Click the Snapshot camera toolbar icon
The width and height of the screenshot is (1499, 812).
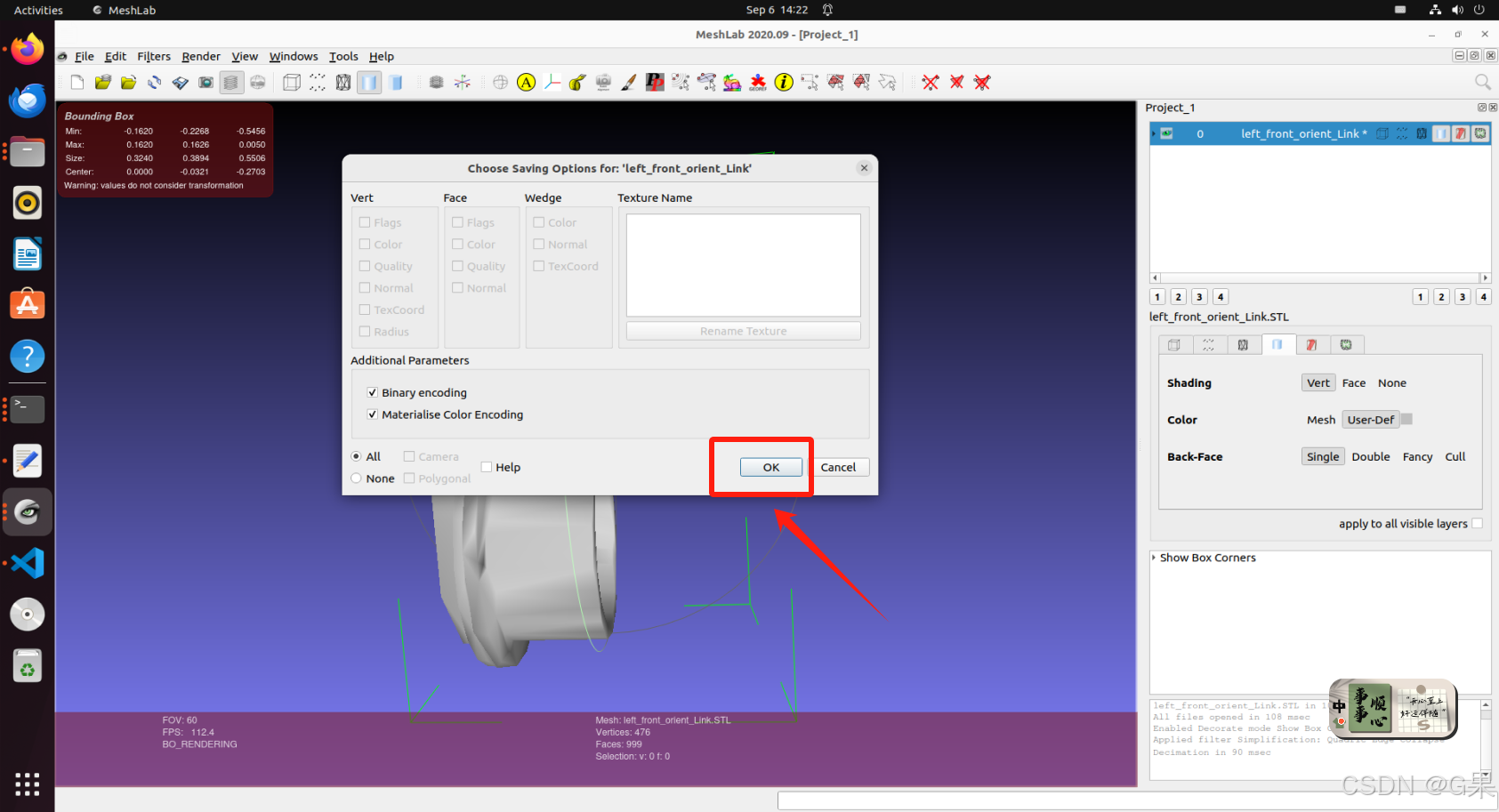coord(206,83)
